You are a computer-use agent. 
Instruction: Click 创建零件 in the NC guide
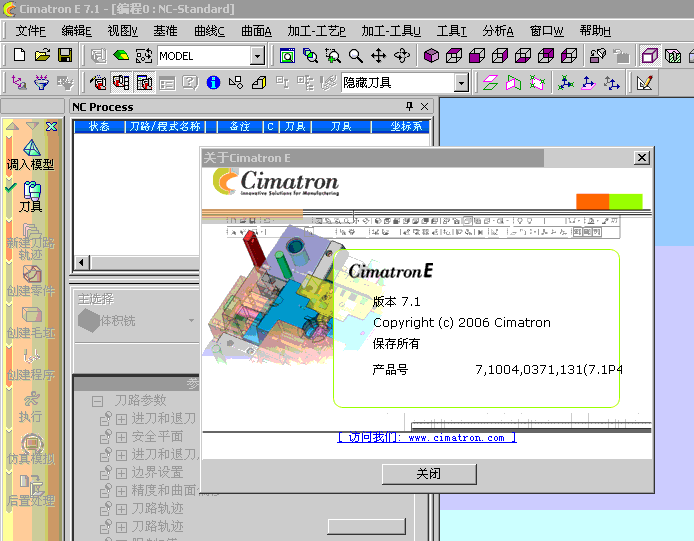coord(31,281)
